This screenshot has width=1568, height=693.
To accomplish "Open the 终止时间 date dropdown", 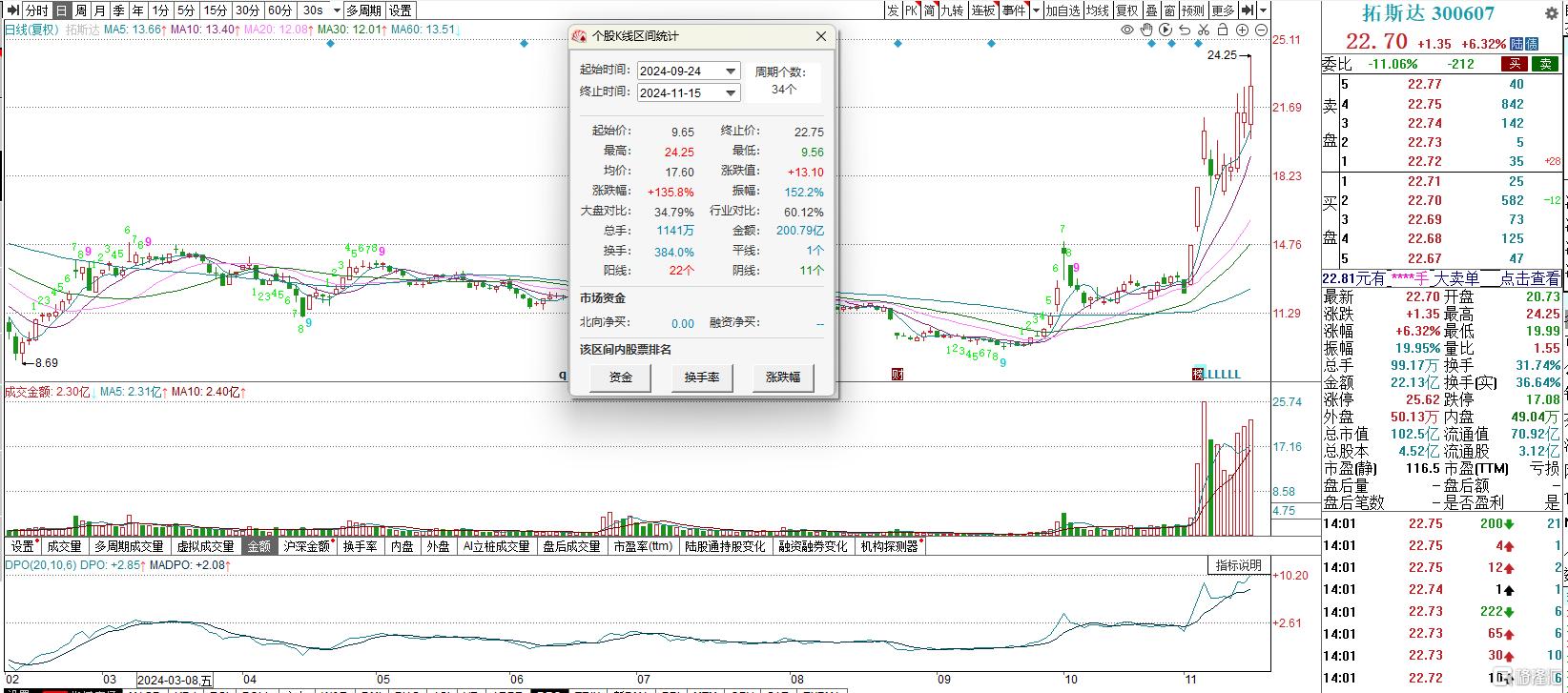I will tap(731, 93).
